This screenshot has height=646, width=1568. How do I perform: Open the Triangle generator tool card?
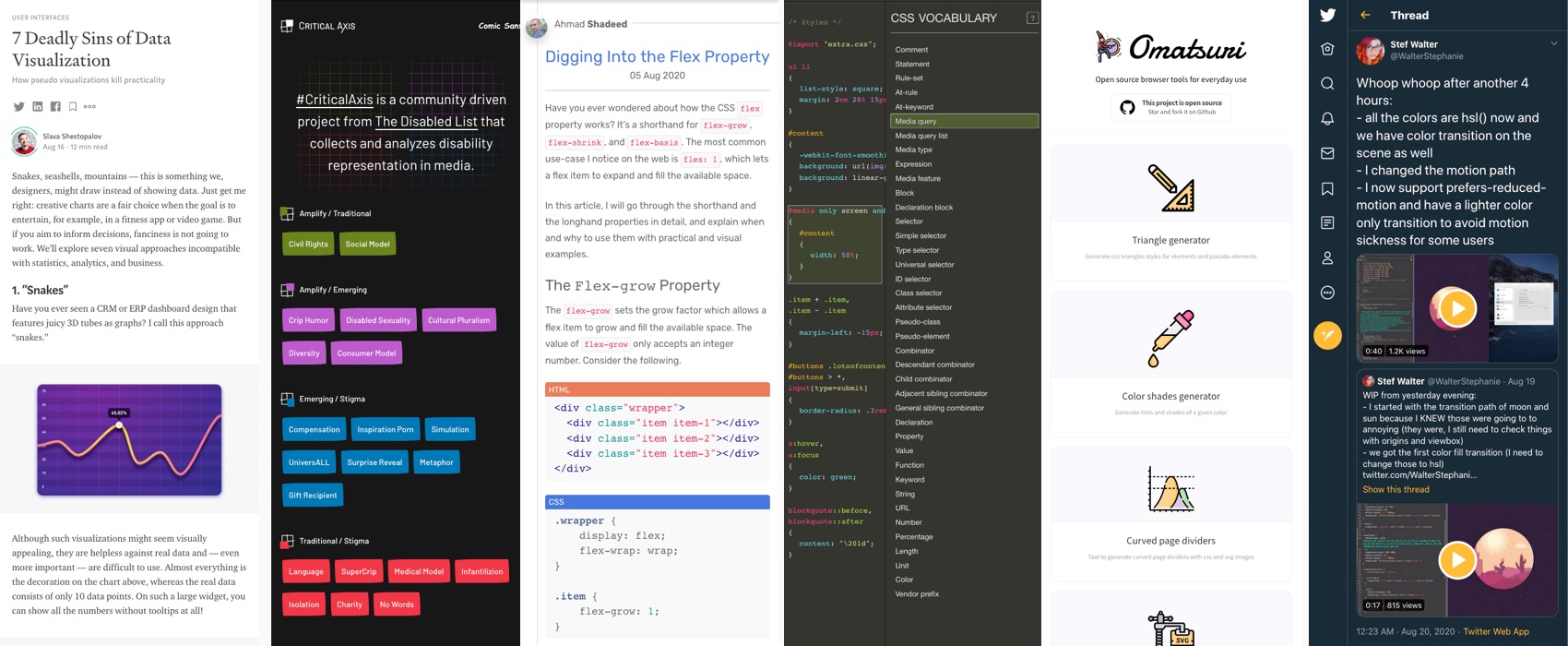pyautogui.click(x=1170, y=213)
